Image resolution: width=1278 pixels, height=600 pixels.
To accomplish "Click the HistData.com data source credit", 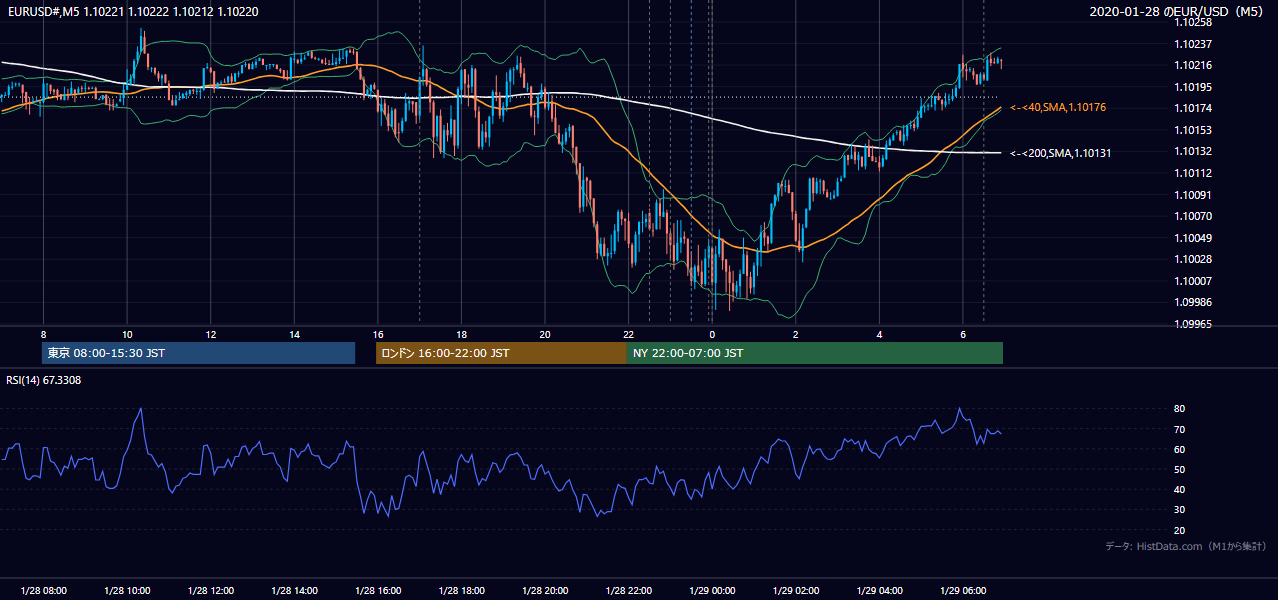I will click(1185, 546).
